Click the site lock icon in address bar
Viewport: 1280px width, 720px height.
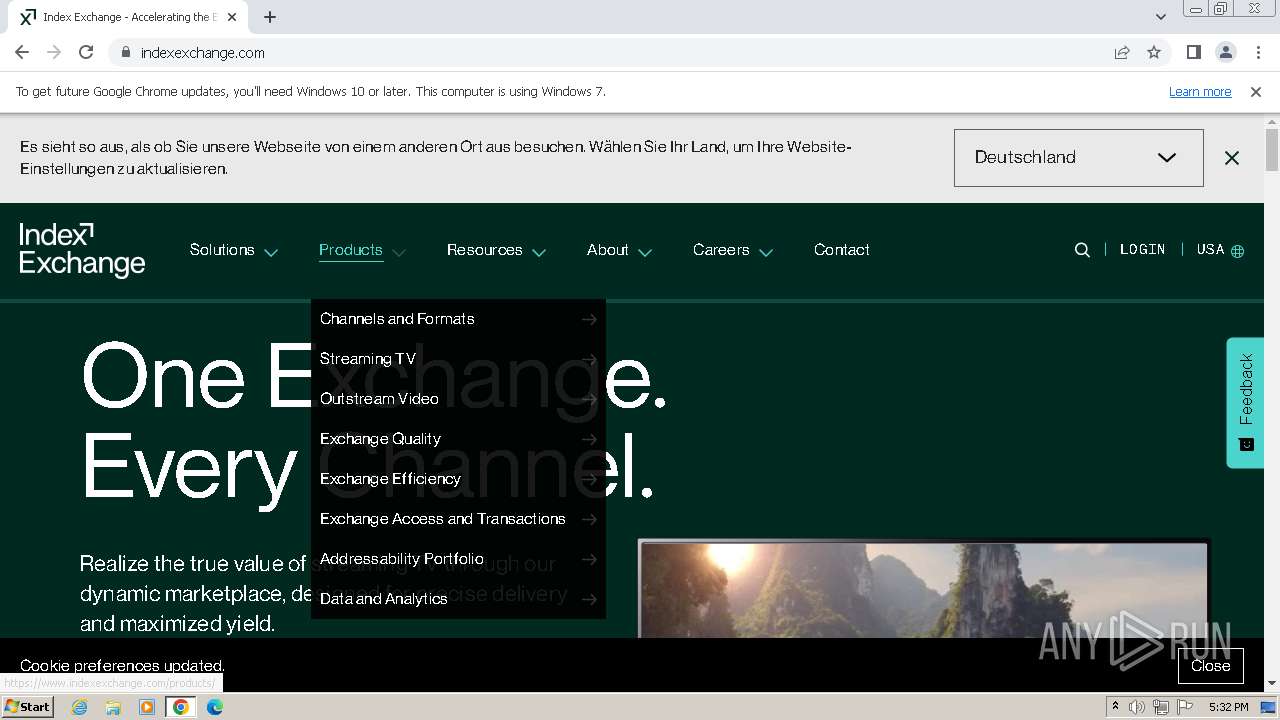pyautogui.click(x=125, y=52)
